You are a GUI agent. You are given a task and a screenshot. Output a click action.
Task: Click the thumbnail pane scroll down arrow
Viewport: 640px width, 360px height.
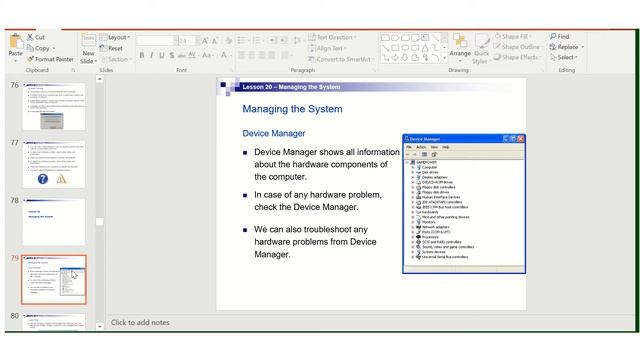click(x=100, y=326)
